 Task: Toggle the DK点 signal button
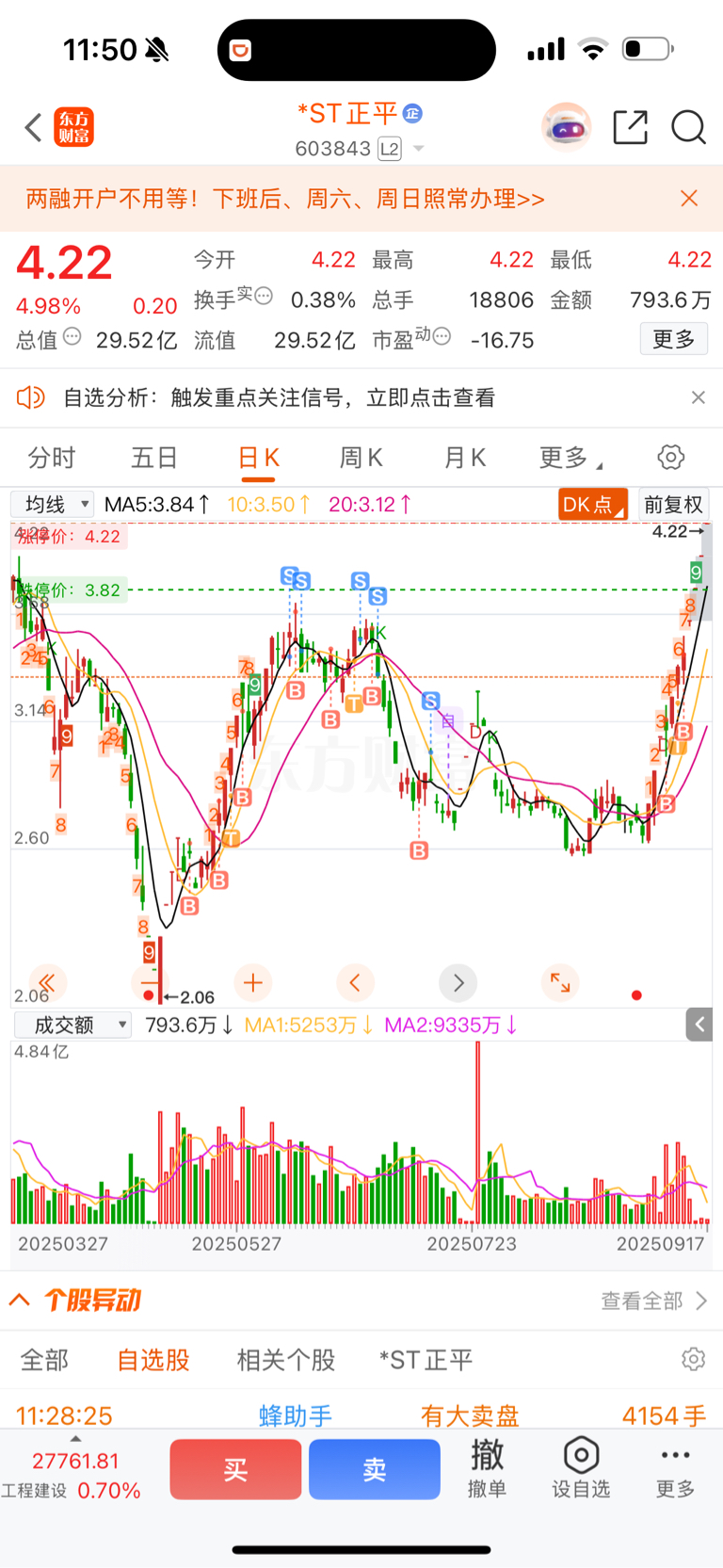(x=593, y=505)
